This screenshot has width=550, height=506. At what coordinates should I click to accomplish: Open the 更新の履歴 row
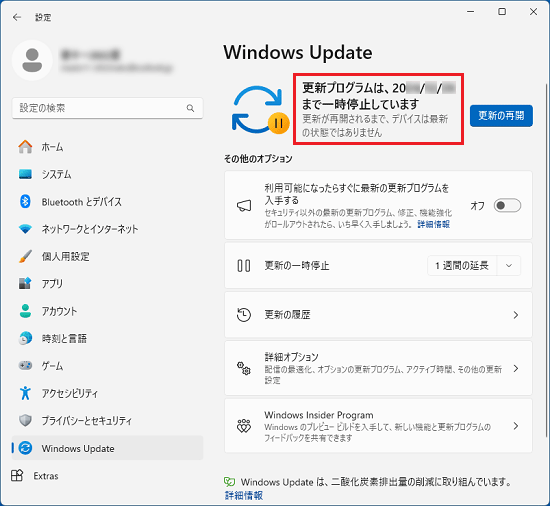[x=378, y=315]
